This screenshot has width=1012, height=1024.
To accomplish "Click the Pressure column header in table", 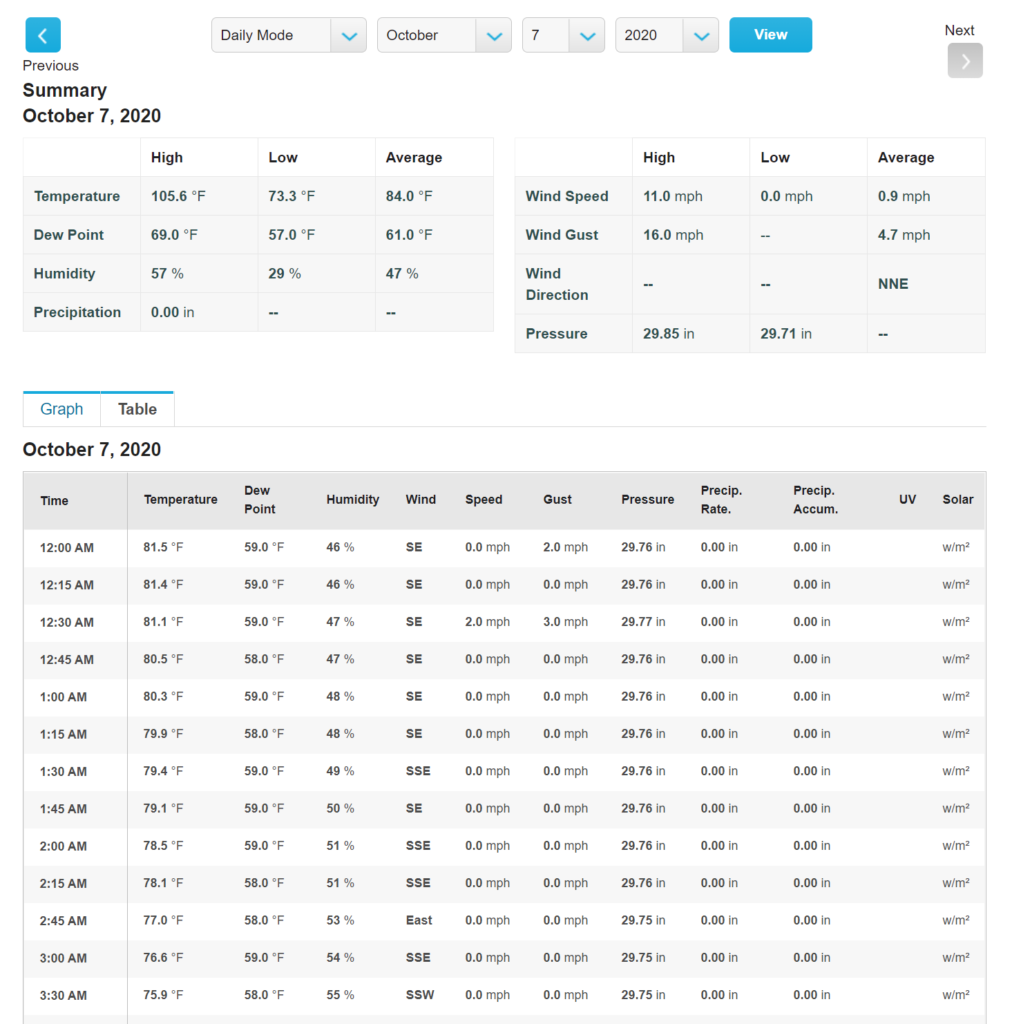I will tap(647, 500).
